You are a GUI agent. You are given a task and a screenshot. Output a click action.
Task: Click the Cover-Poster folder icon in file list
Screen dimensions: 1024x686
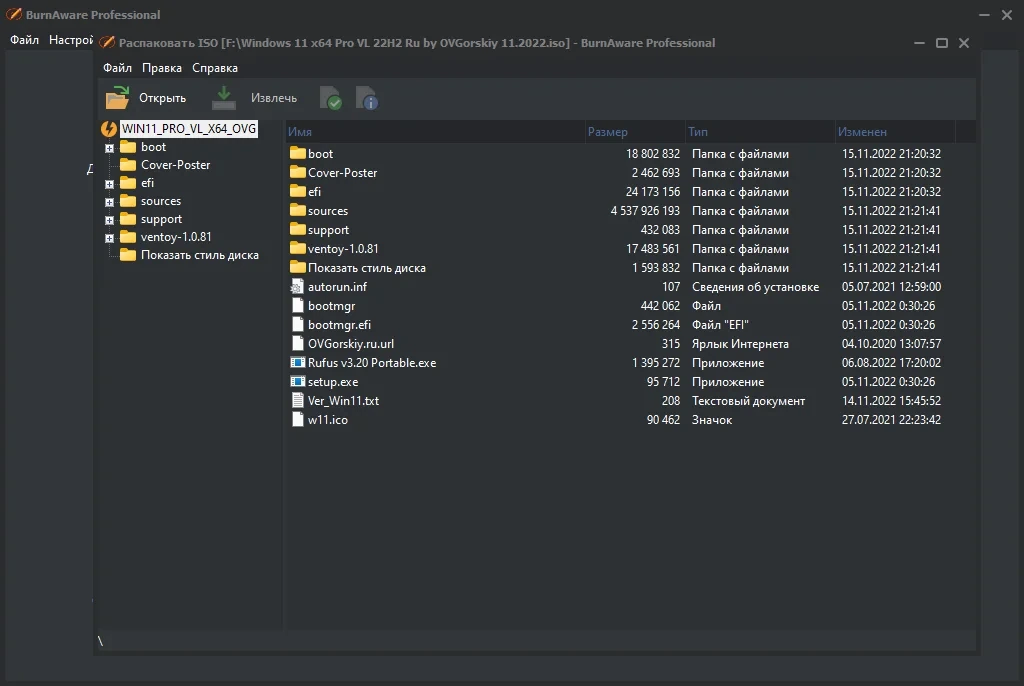(x=298, y=172)
